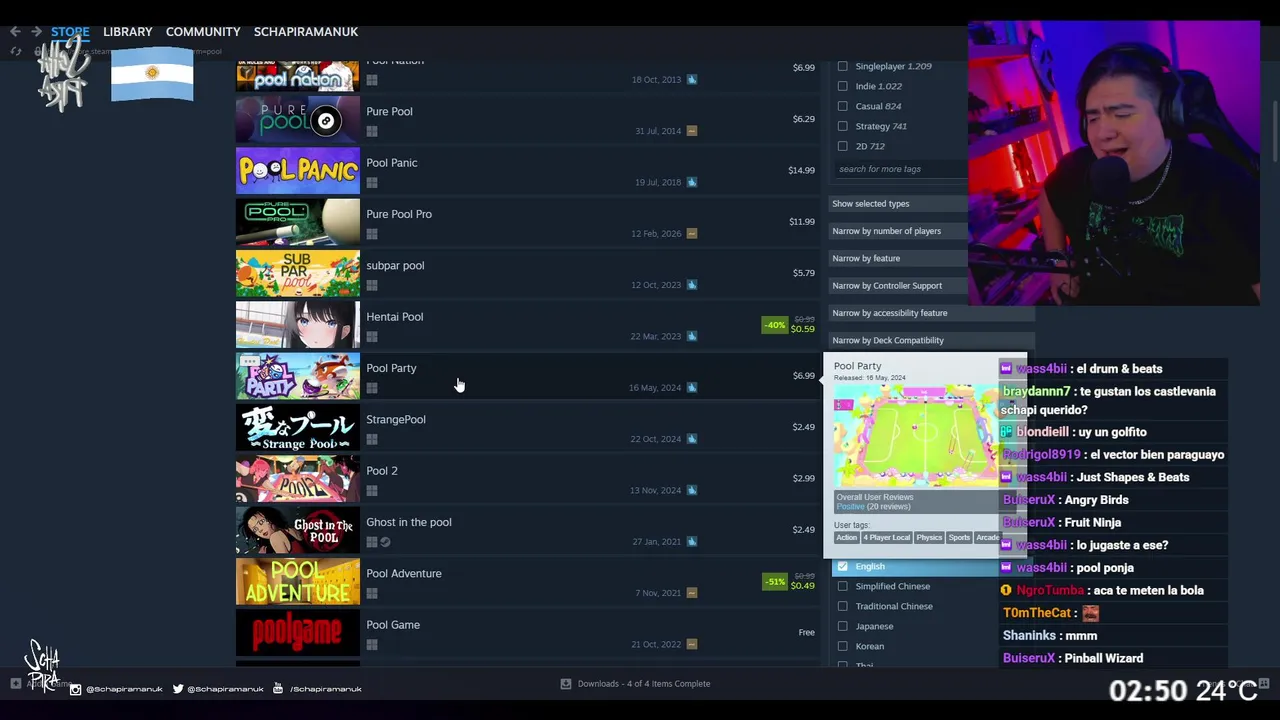Click the -51% discount badge for Pool Adventure
1280x720 pixels.
(x=775, y=581)
